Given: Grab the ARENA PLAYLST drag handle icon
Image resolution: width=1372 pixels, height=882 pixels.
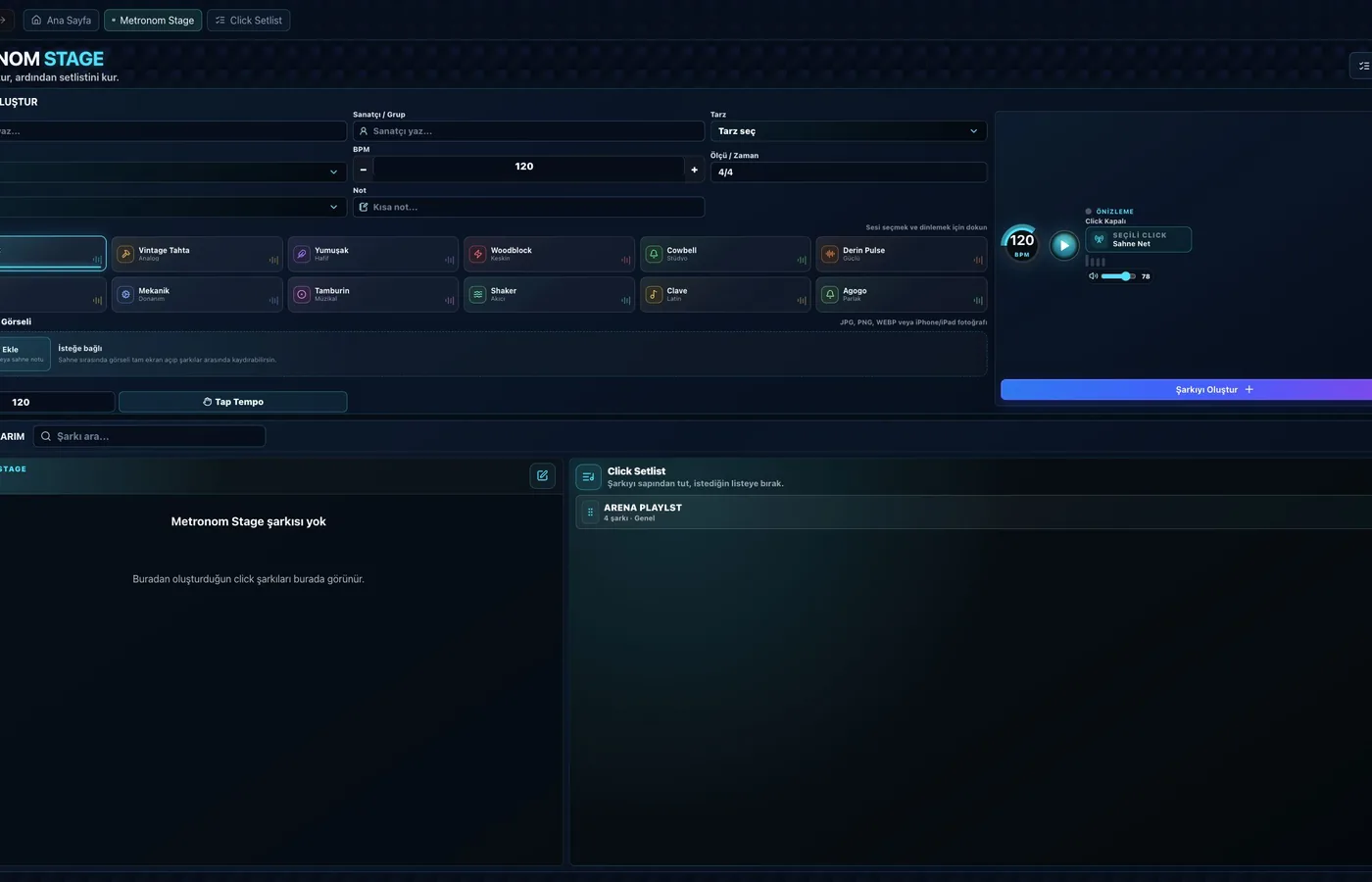Looking at the screenshot, I should click(590, 512).
